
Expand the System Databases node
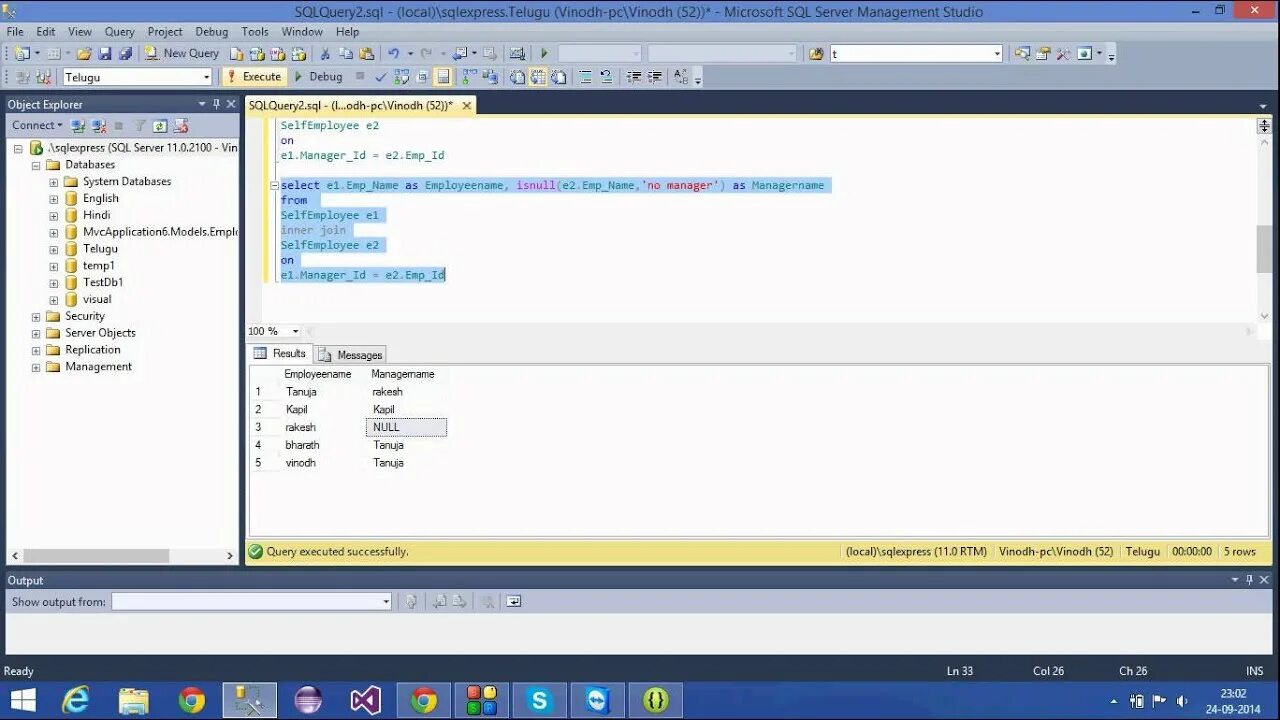tap(54, 182)
